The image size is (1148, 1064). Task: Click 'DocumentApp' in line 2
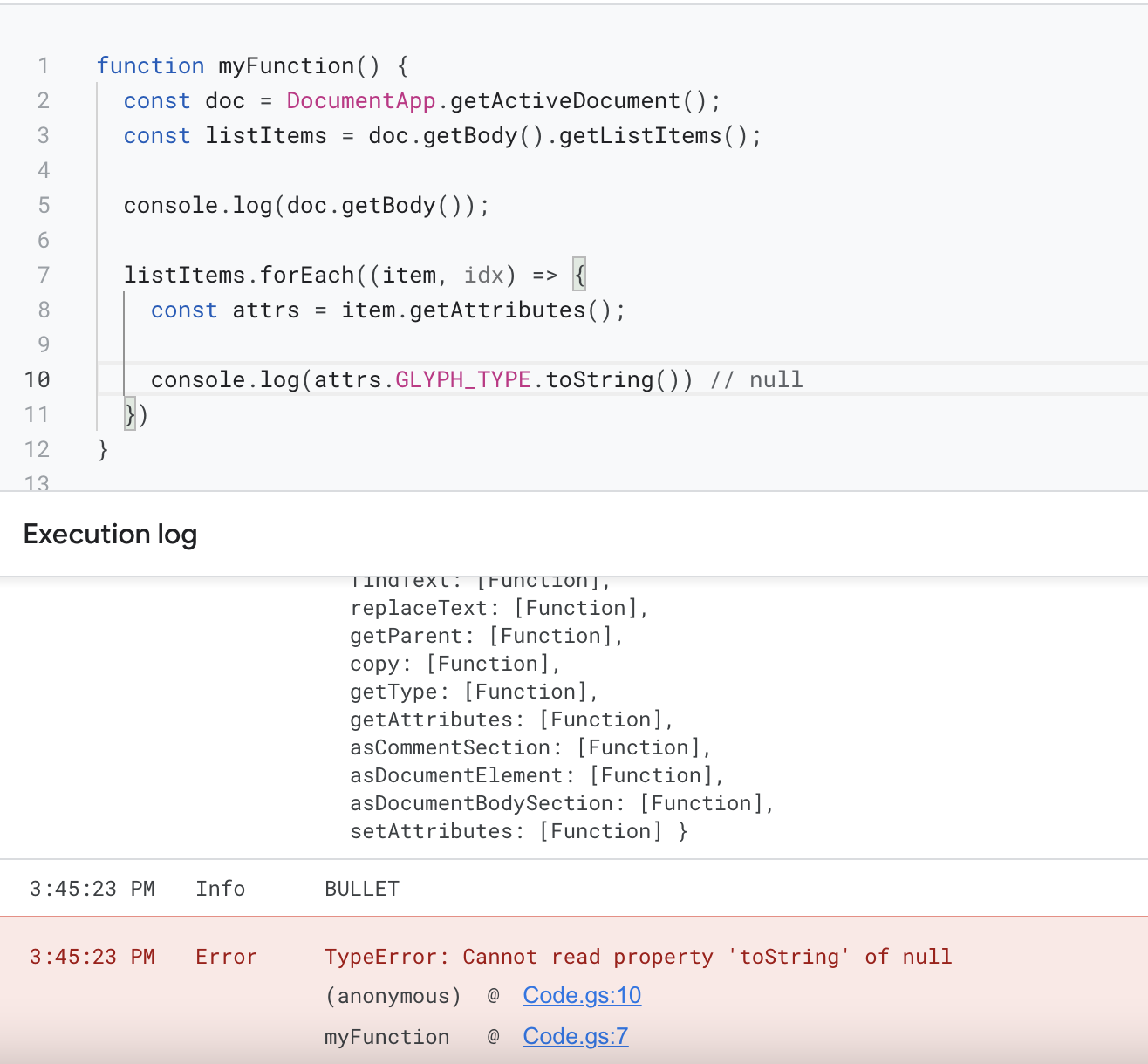(361, 100)
